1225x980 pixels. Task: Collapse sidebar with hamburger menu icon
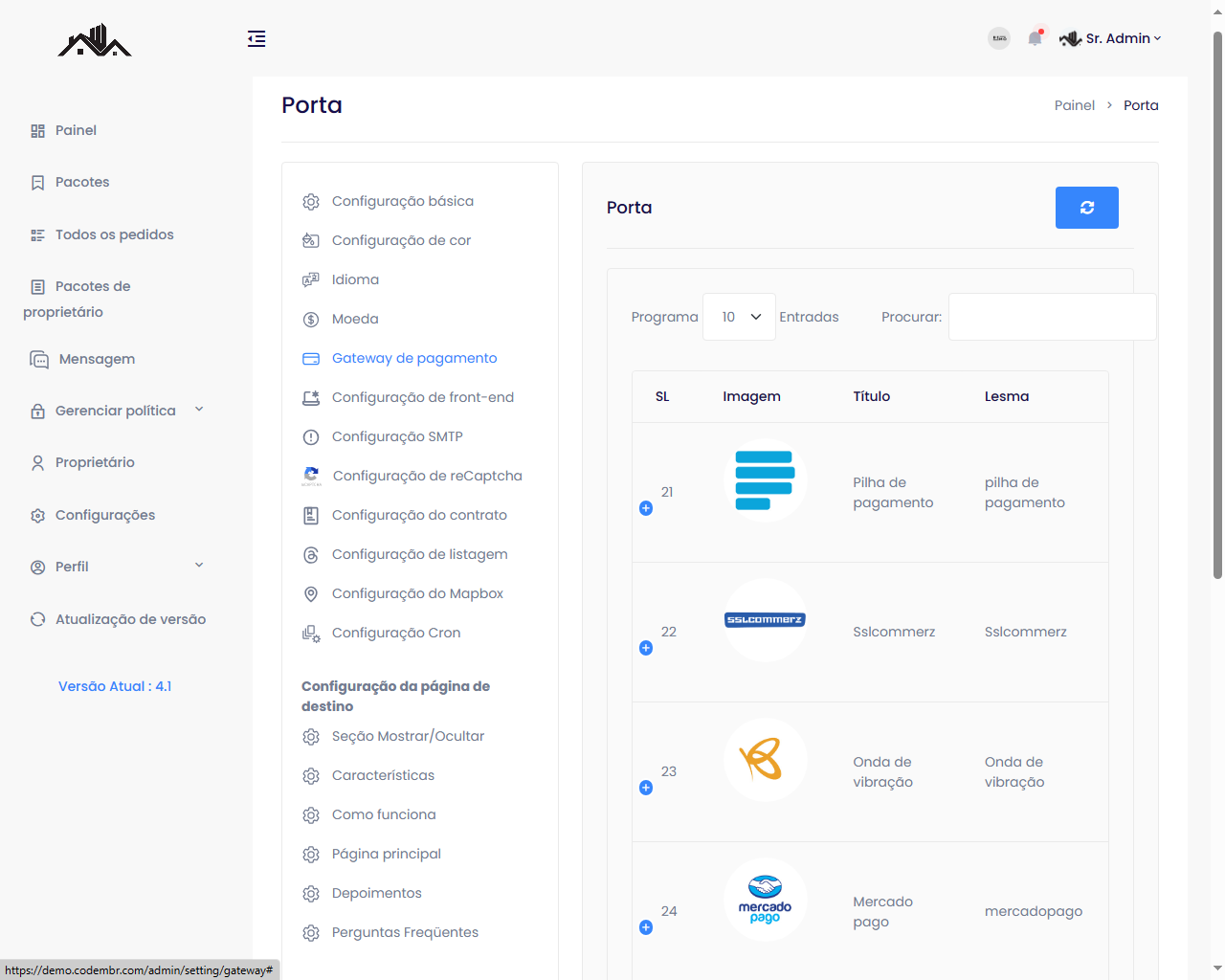(256, 38)
